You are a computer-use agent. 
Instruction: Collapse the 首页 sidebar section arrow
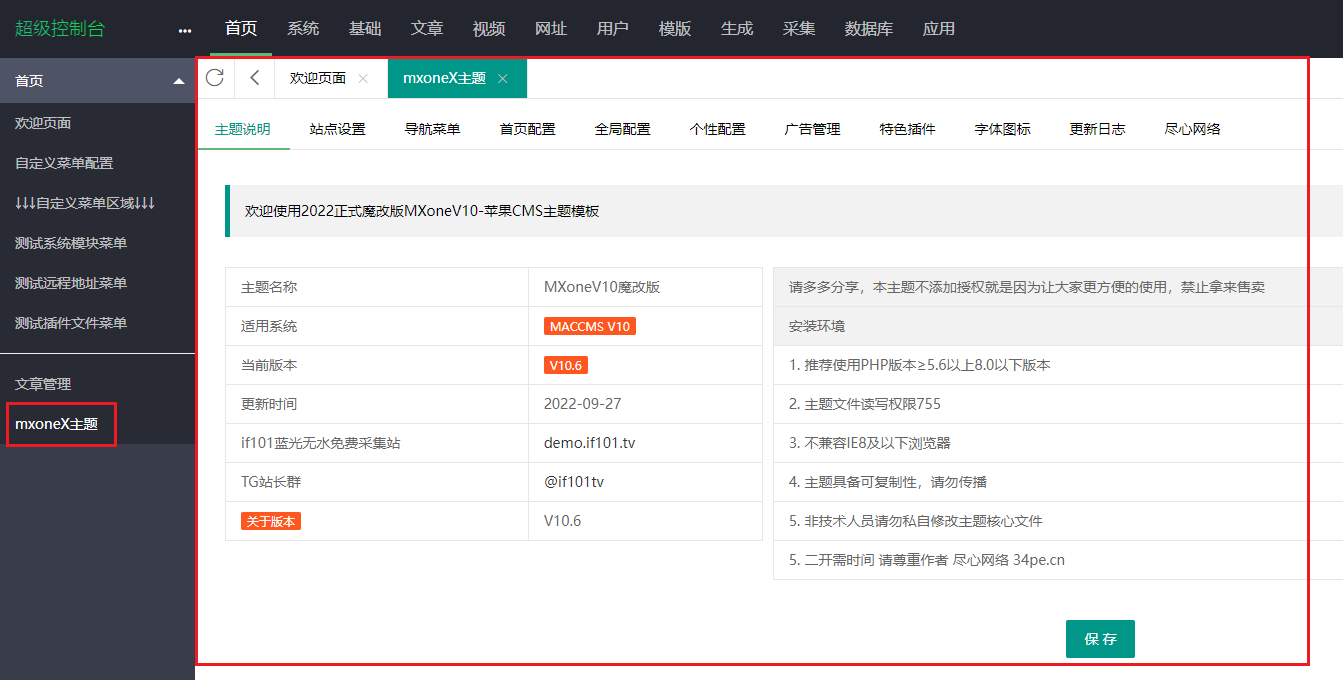click(x=179, y=81)
